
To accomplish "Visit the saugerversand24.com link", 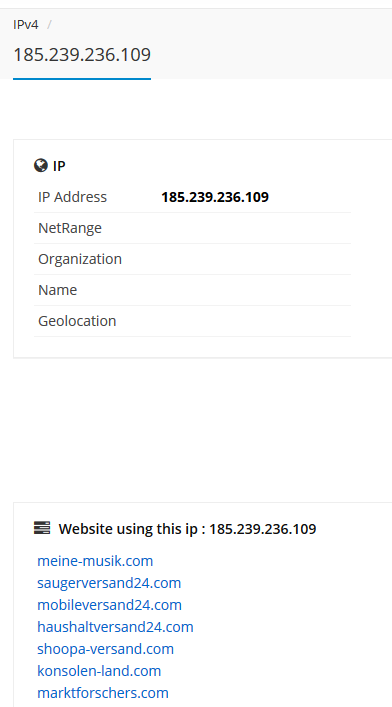I will click(x=109, y=583).
